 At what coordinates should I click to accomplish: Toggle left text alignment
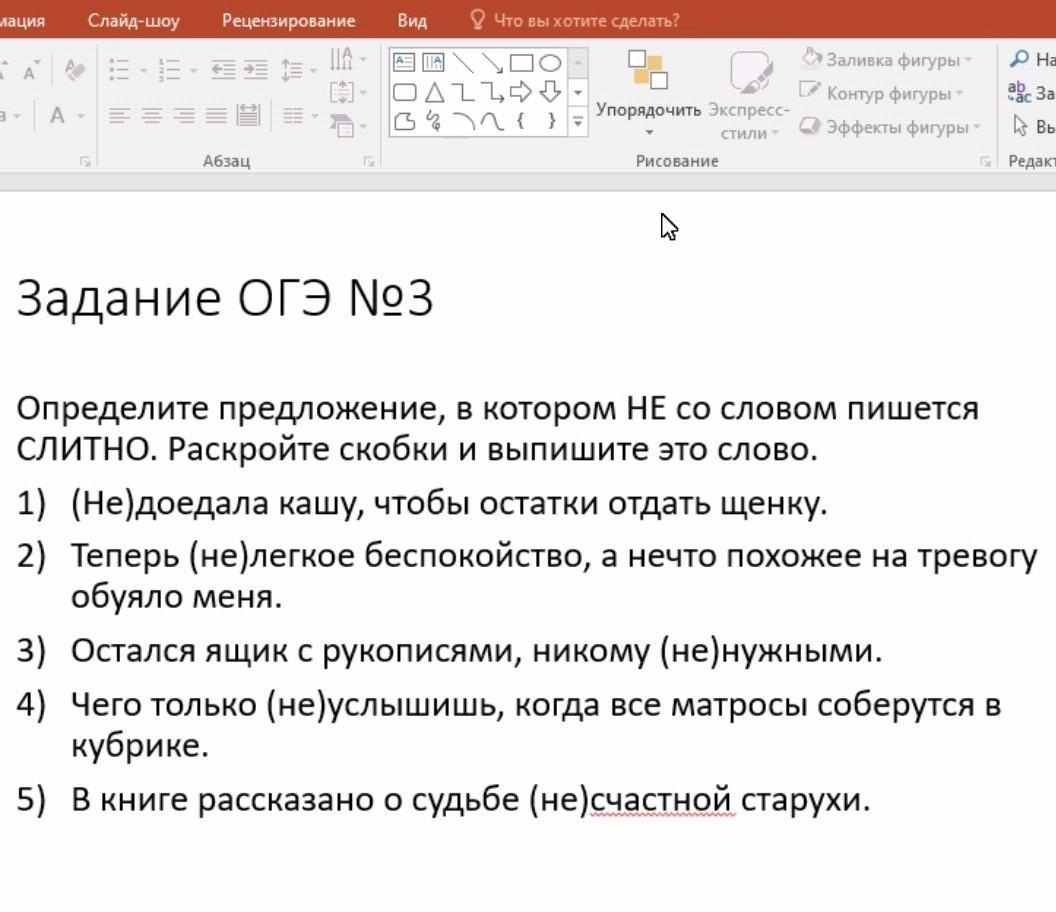(x=119, y=116)
